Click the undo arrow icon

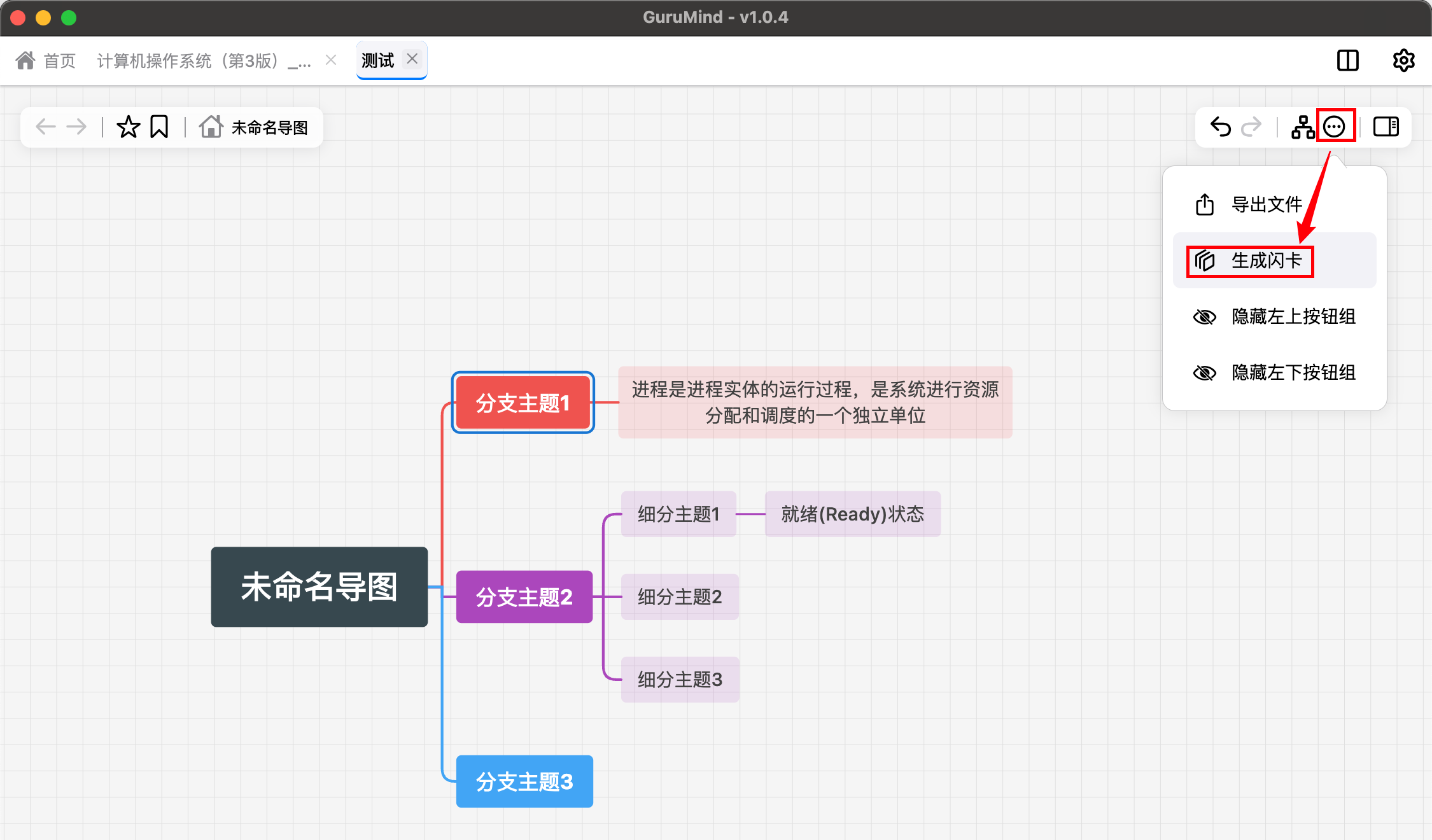point(1220,127)
